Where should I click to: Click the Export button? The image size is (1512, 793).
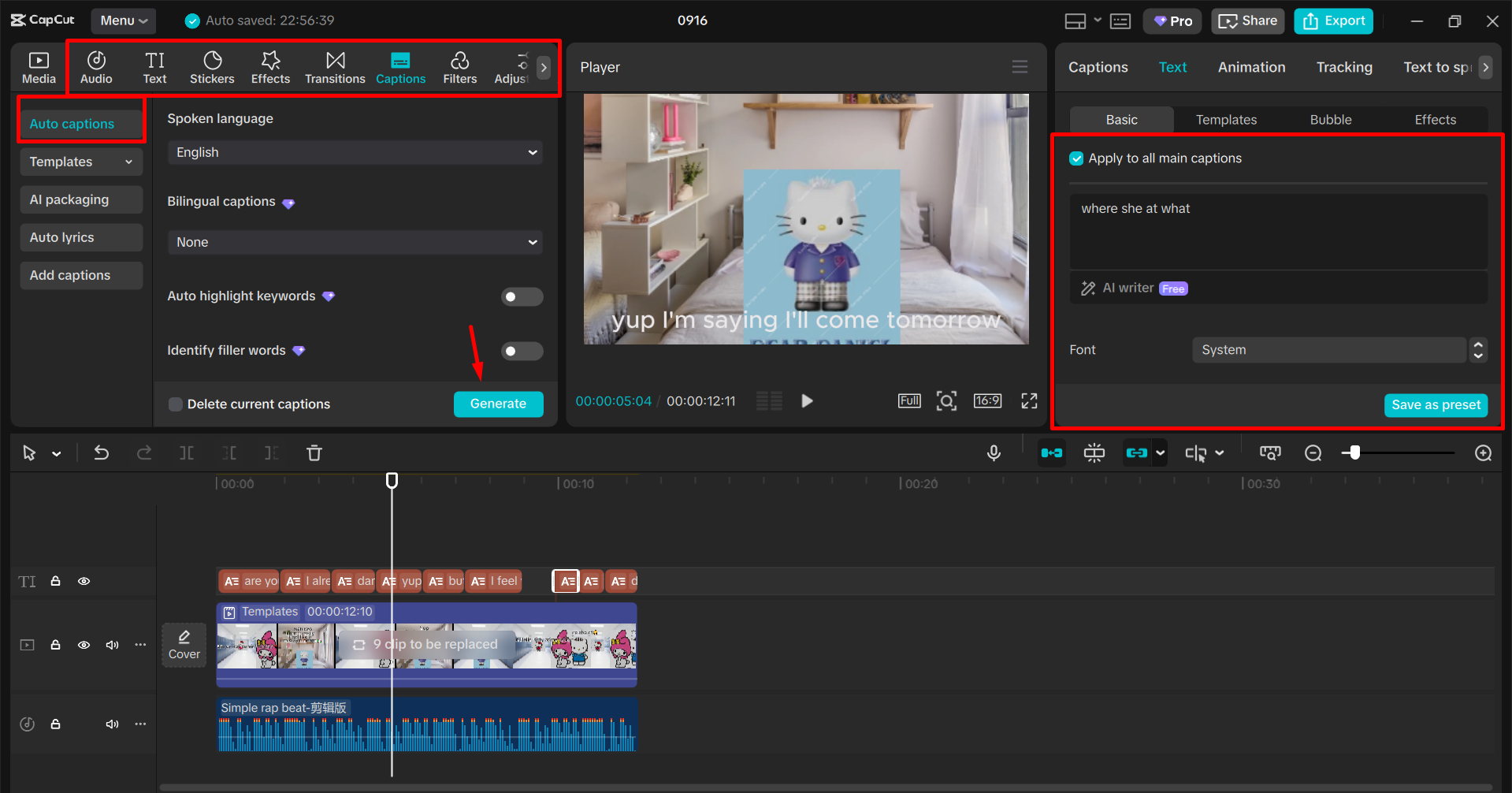point(1333,21)
